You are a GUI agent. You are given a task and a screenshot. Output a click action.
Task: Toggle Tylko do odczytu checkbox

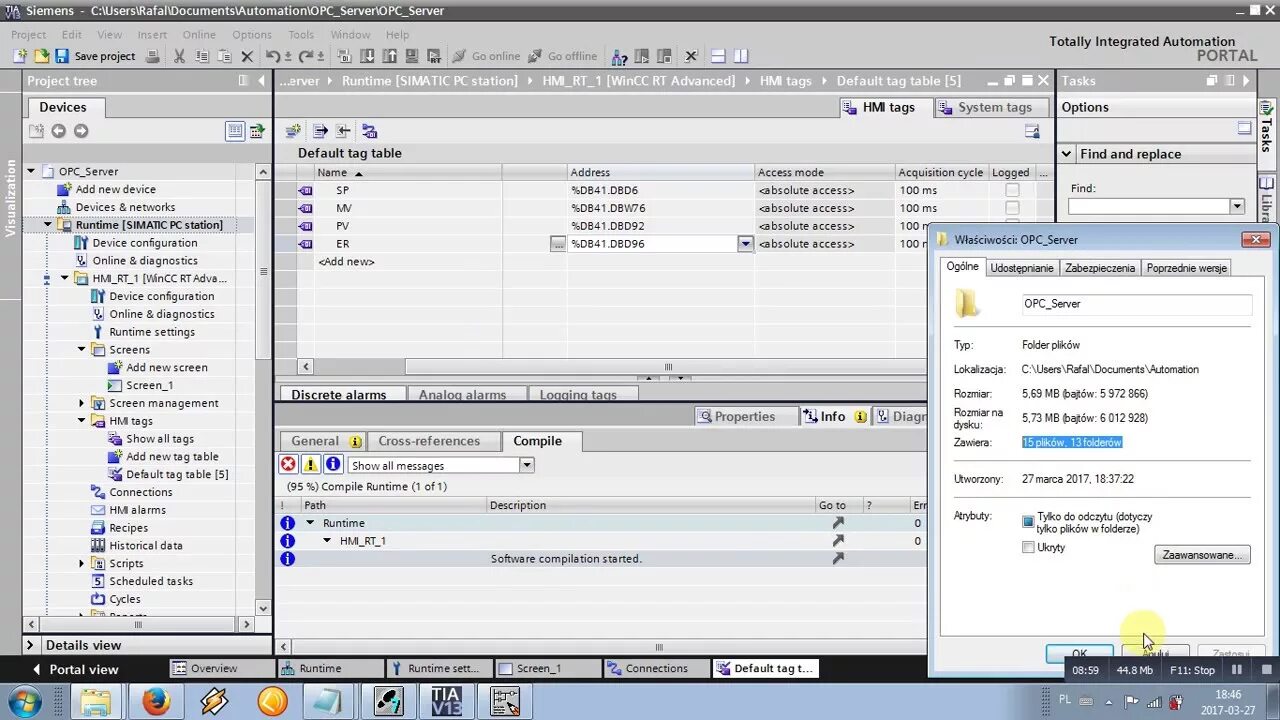pyautogui.click(x=1028, y=522)
